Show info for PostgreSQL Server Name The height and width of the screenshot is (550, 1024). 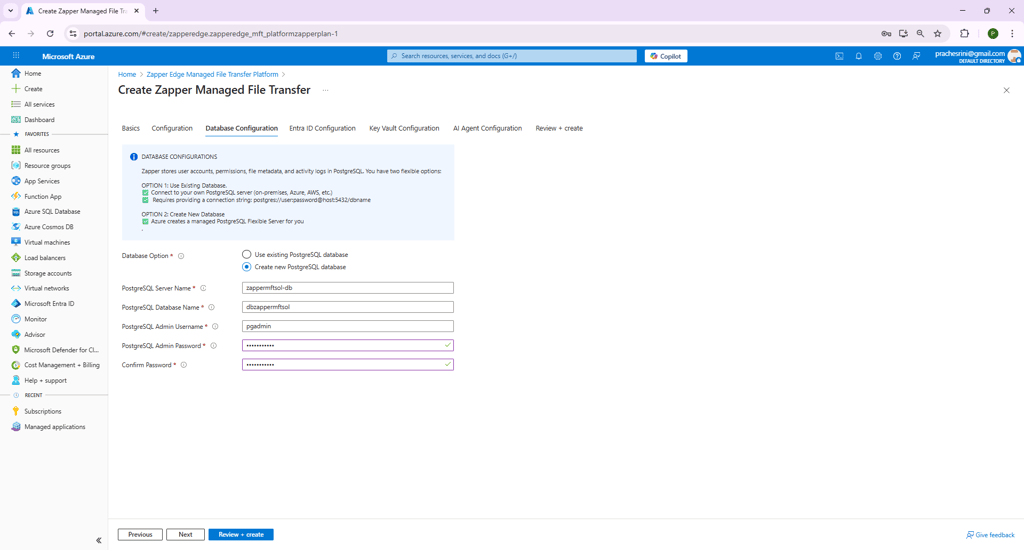pos(203,288)
